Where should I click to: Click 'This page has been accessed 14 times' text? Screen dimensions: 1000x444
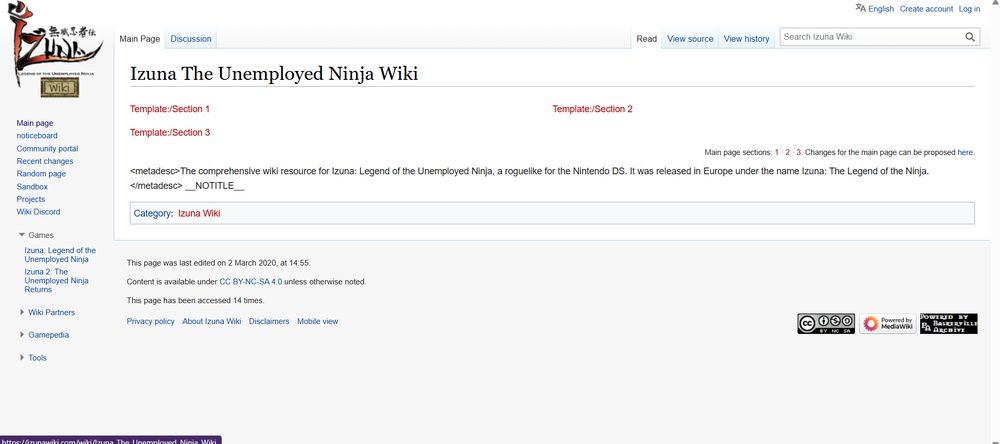click(195, 300)
